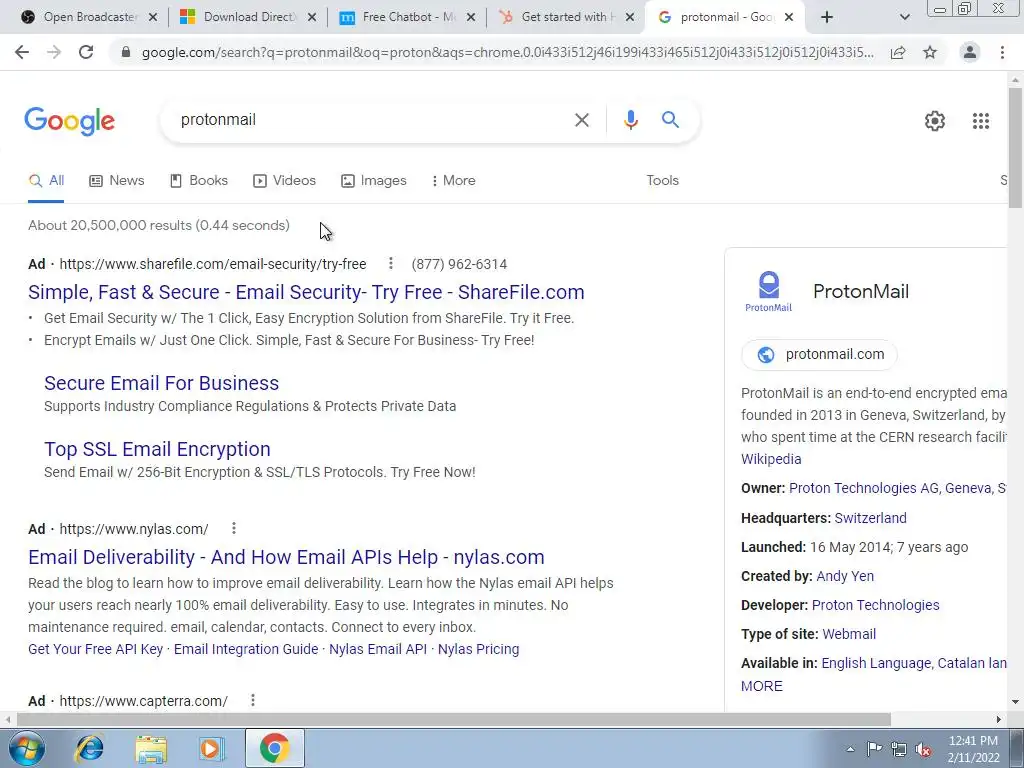Click the ProtonMail logo in the knowledge panel
This screenshot has height=768, width=1024.
(769, 291)
